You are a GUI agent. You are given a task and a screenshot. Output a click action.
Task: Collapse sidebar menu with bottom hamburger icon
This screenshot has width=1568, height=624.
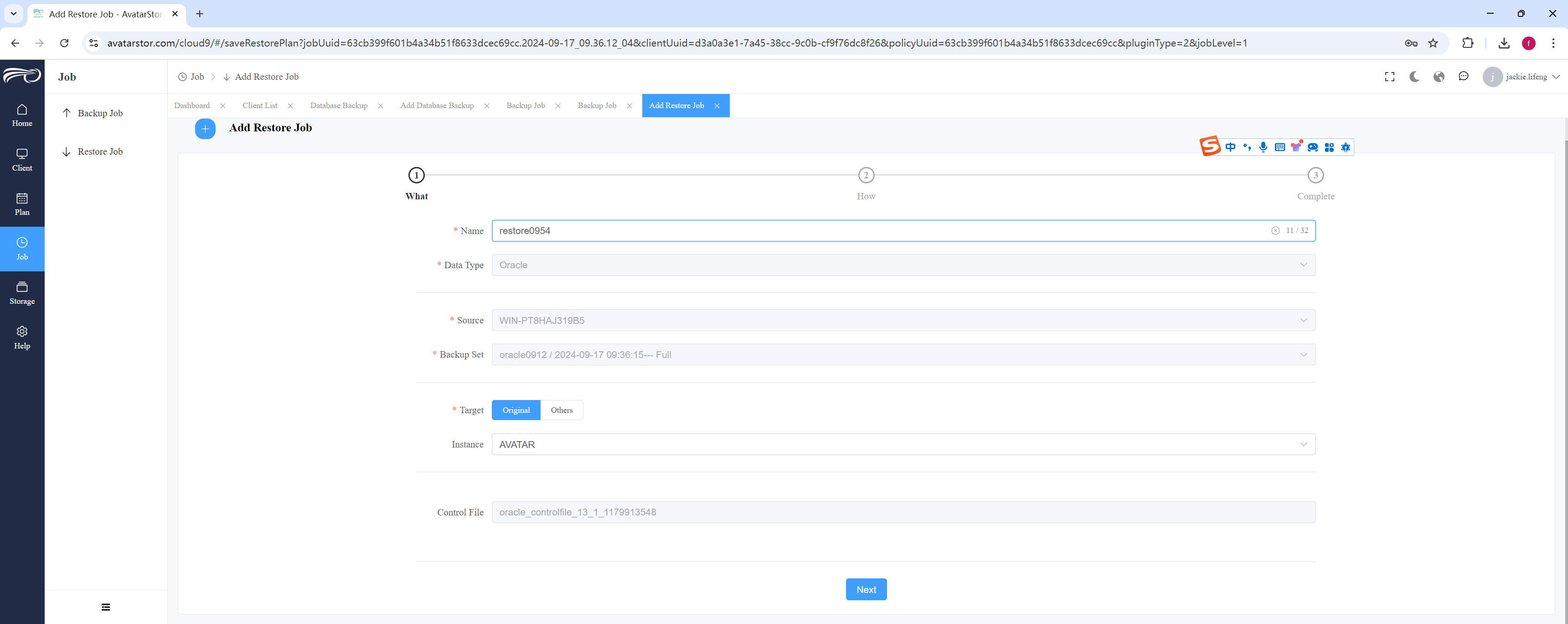106,607
